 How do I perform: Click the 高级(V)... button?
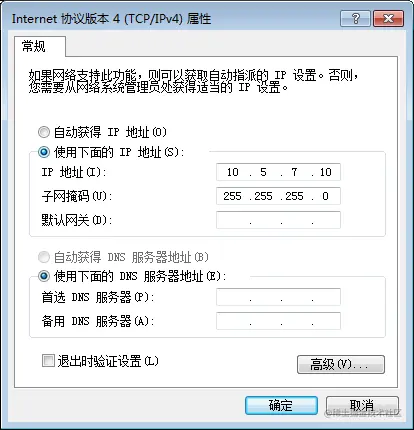pyautogui.click(x=341, y=364)
